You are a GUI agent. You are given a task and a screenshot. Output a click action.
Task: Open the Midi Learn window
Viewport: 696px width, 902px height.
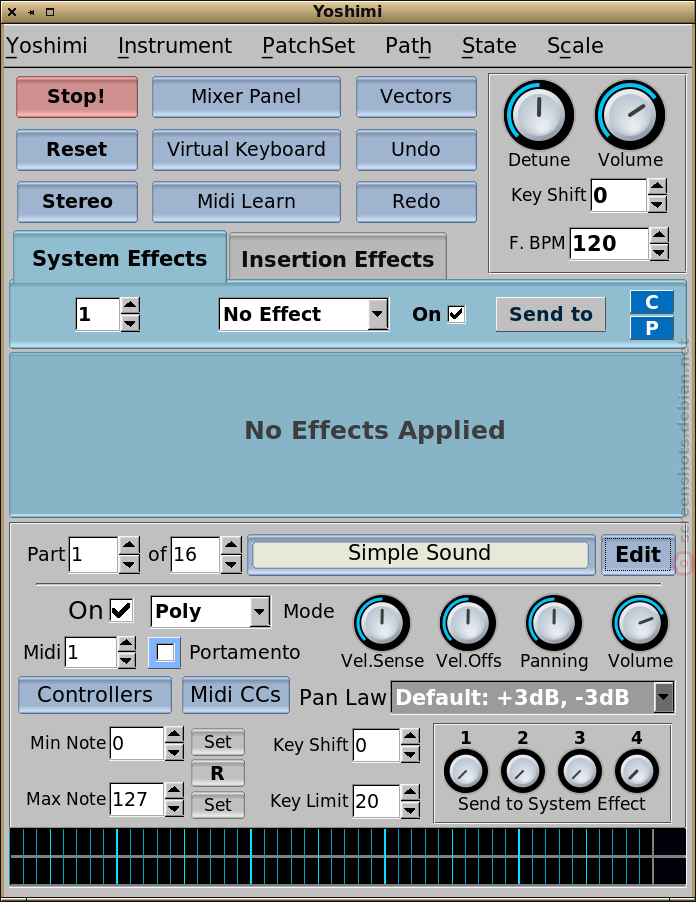[246, 202]
